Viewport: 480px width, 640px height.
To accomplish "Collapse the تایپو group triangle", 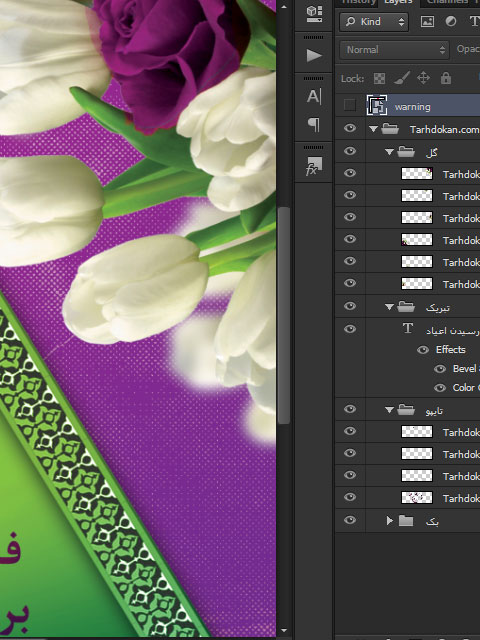I will pyautogui.click(x=389, y=409).
